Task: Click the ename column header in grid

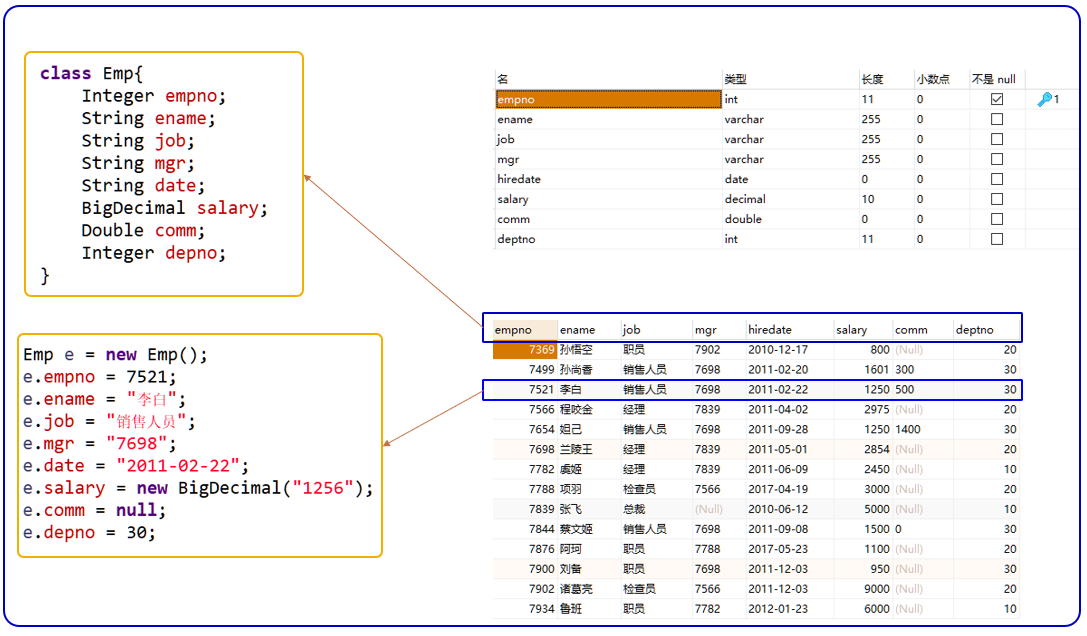Action: pos(577,330)
